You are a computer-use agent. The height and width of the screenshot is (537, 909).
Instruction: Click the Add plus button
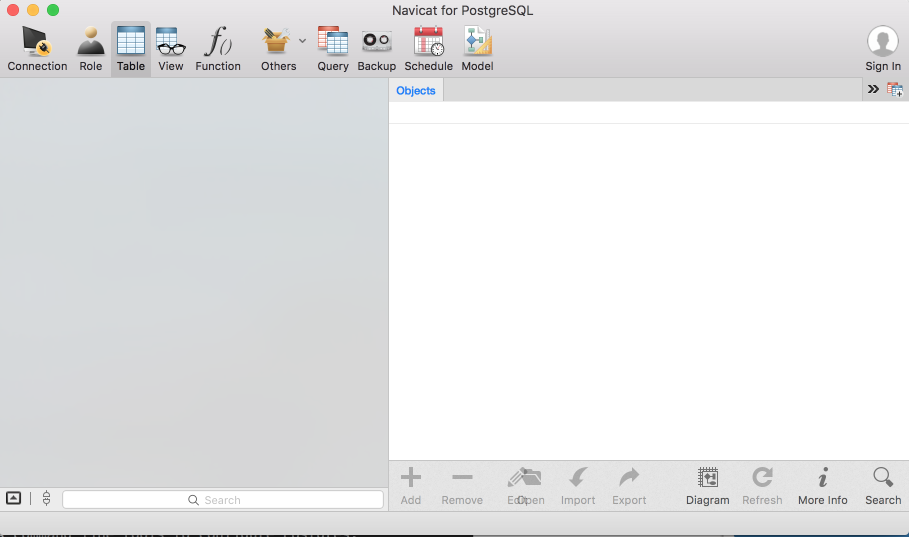(410, 486)
